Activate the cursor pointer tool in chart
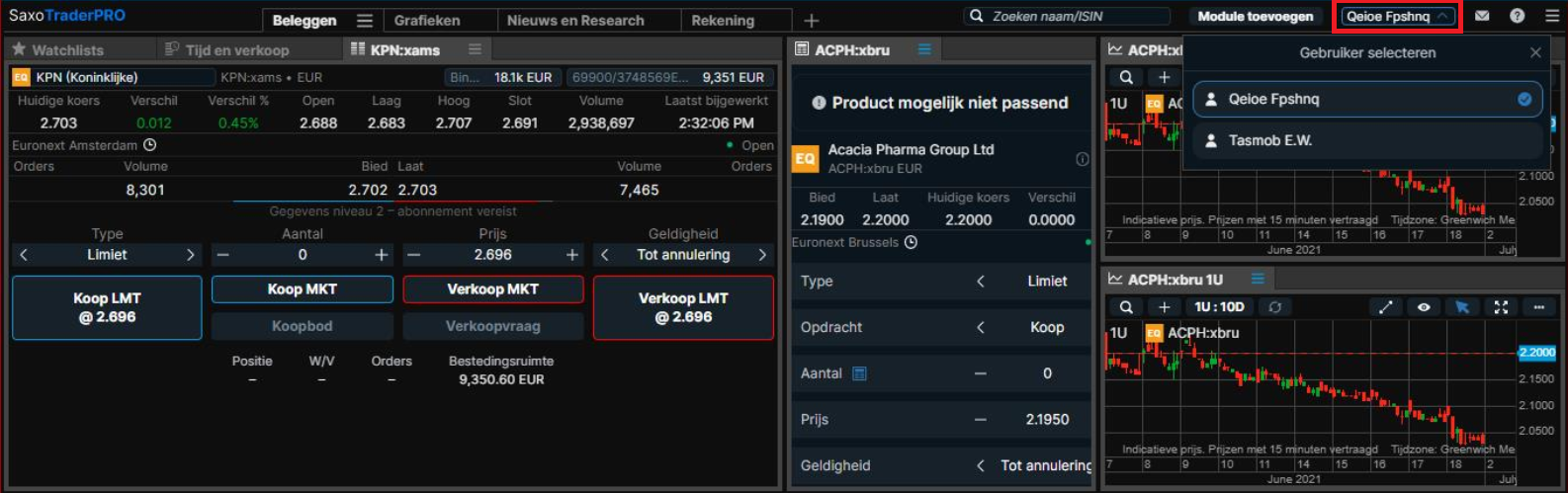The height and width of the screenshot is (493, 1568). coord(1462,307)
